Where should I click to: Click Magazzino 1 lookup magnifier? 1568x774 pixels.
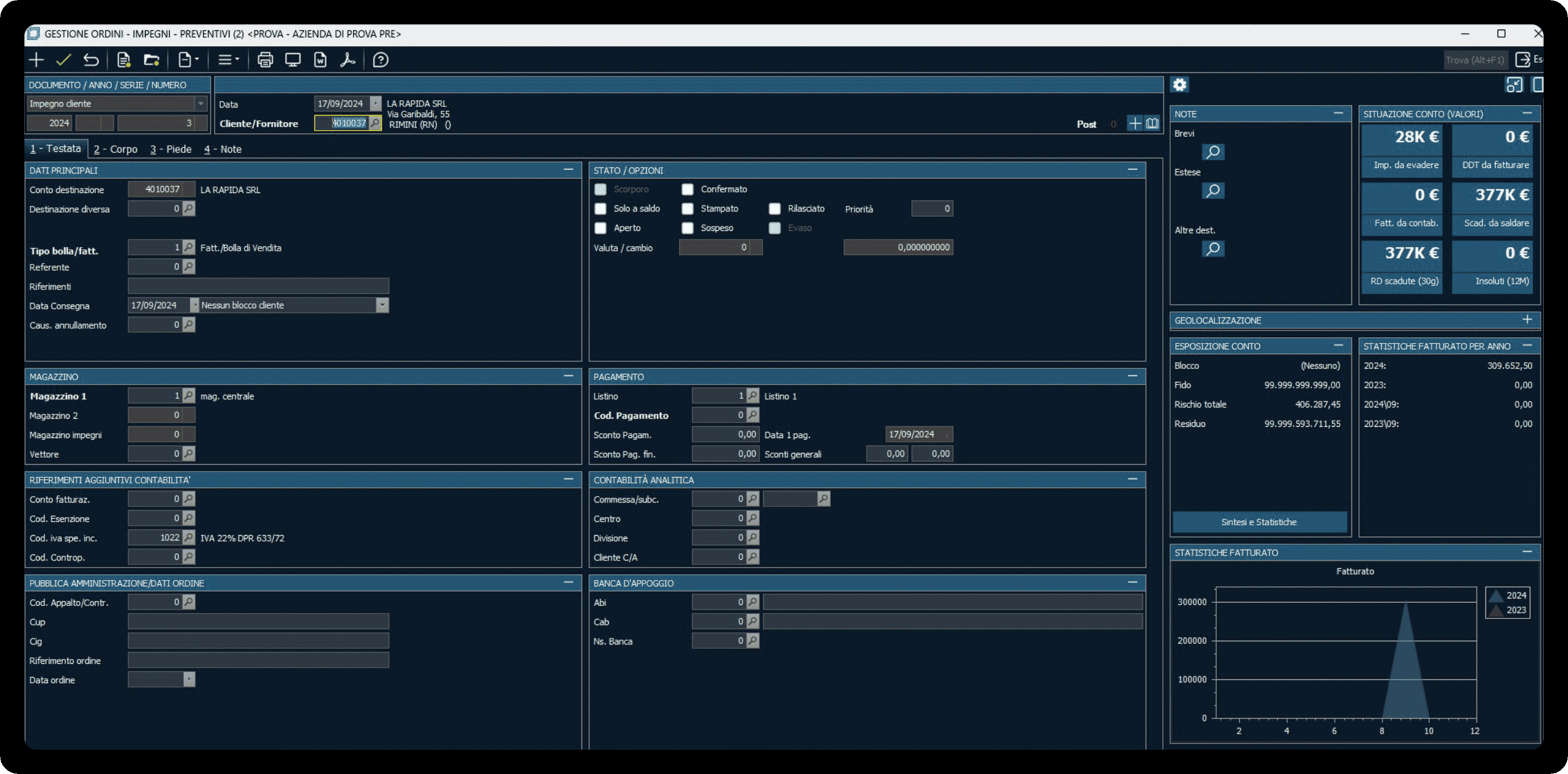[189, 396]
